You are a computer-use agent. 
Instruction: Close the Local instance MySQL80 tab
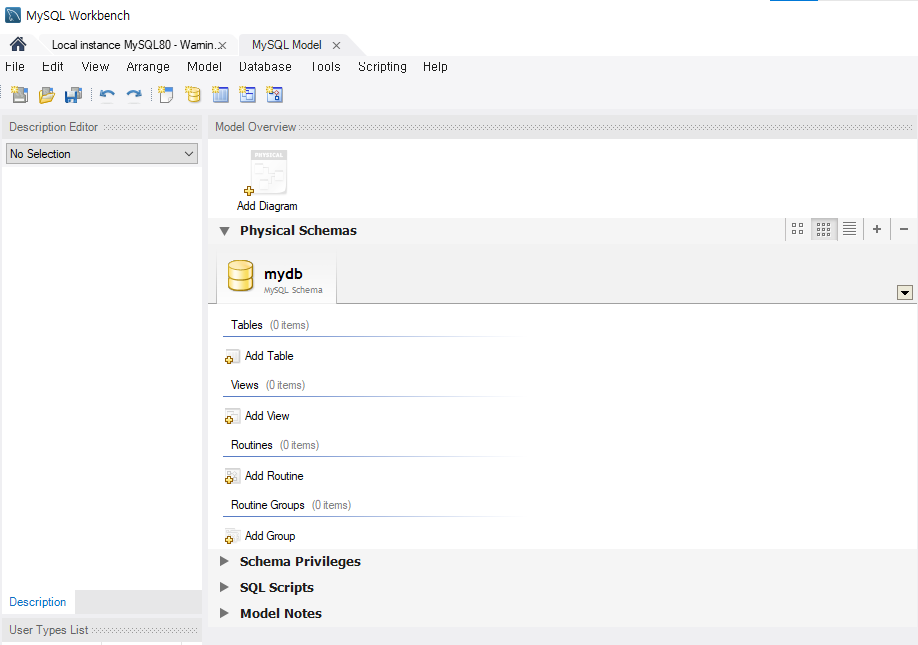tap(222, 45)
